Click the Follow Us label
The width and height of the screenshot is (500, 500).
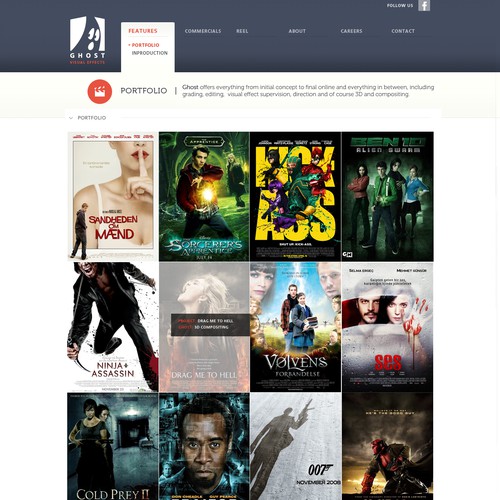[x=400, y=6]
